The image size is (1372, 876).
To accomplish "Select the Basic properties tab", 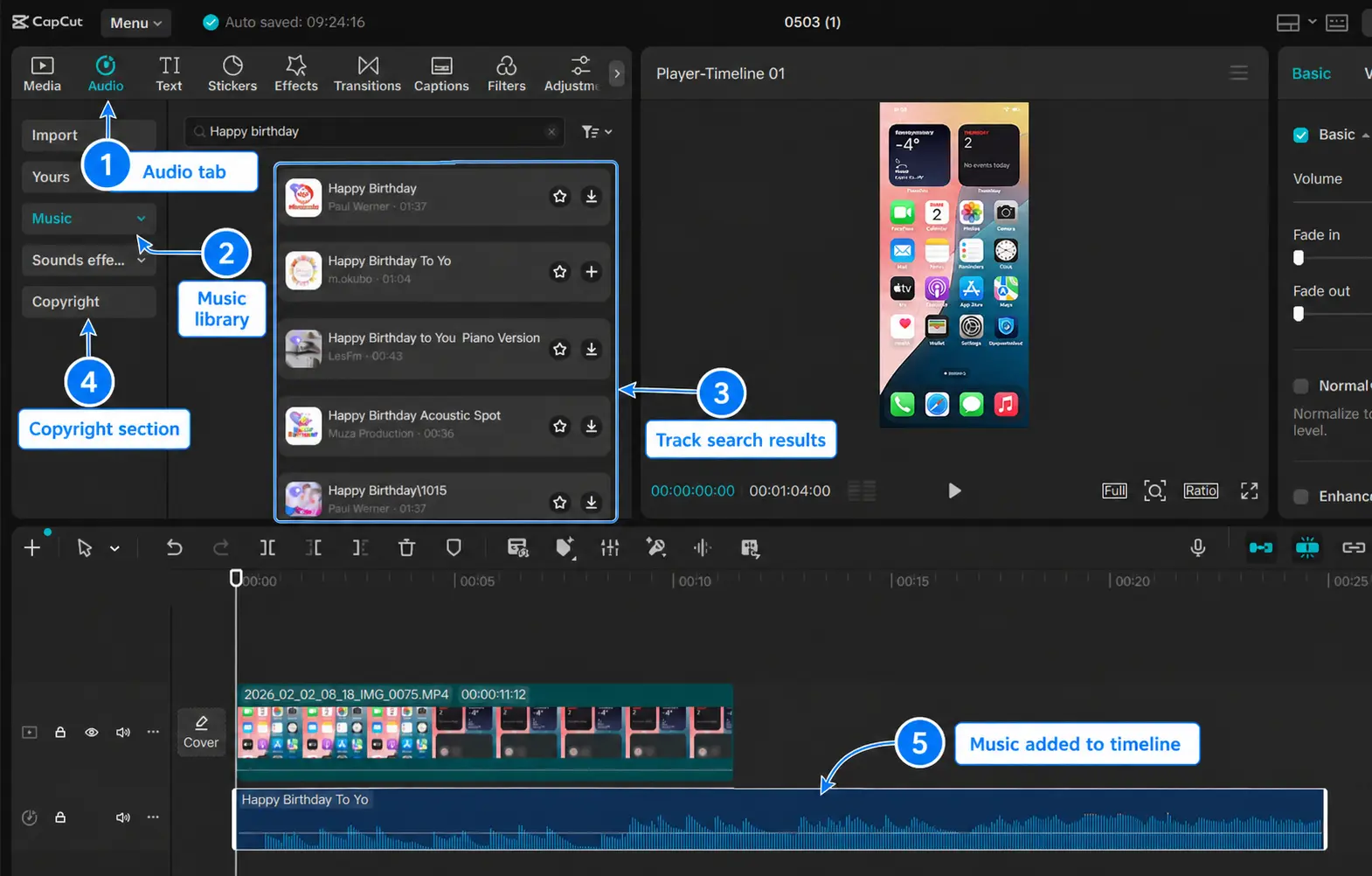I will pos(1311,73).
